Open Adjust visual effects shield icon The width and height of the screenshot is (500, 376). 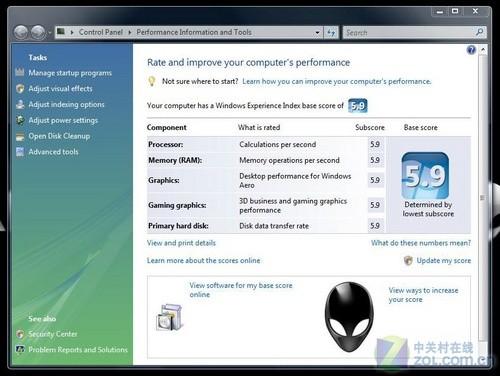coord(20,88)
